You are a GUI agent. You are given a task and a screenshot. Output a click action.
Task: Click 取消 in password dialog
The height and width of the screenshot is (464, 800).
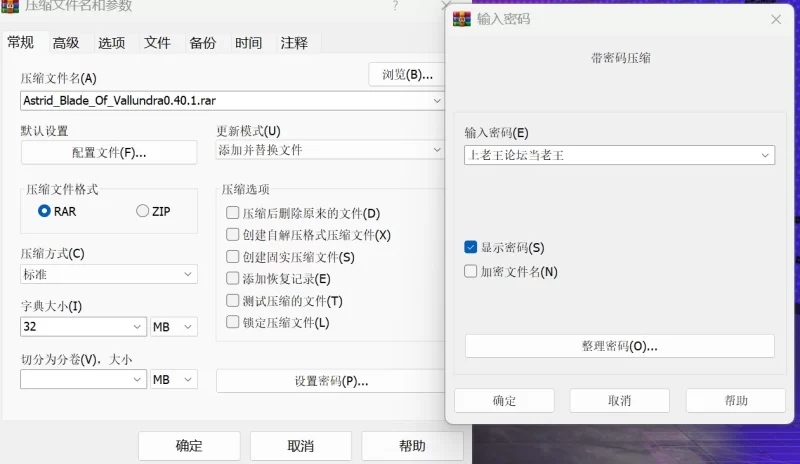(619, 401)
